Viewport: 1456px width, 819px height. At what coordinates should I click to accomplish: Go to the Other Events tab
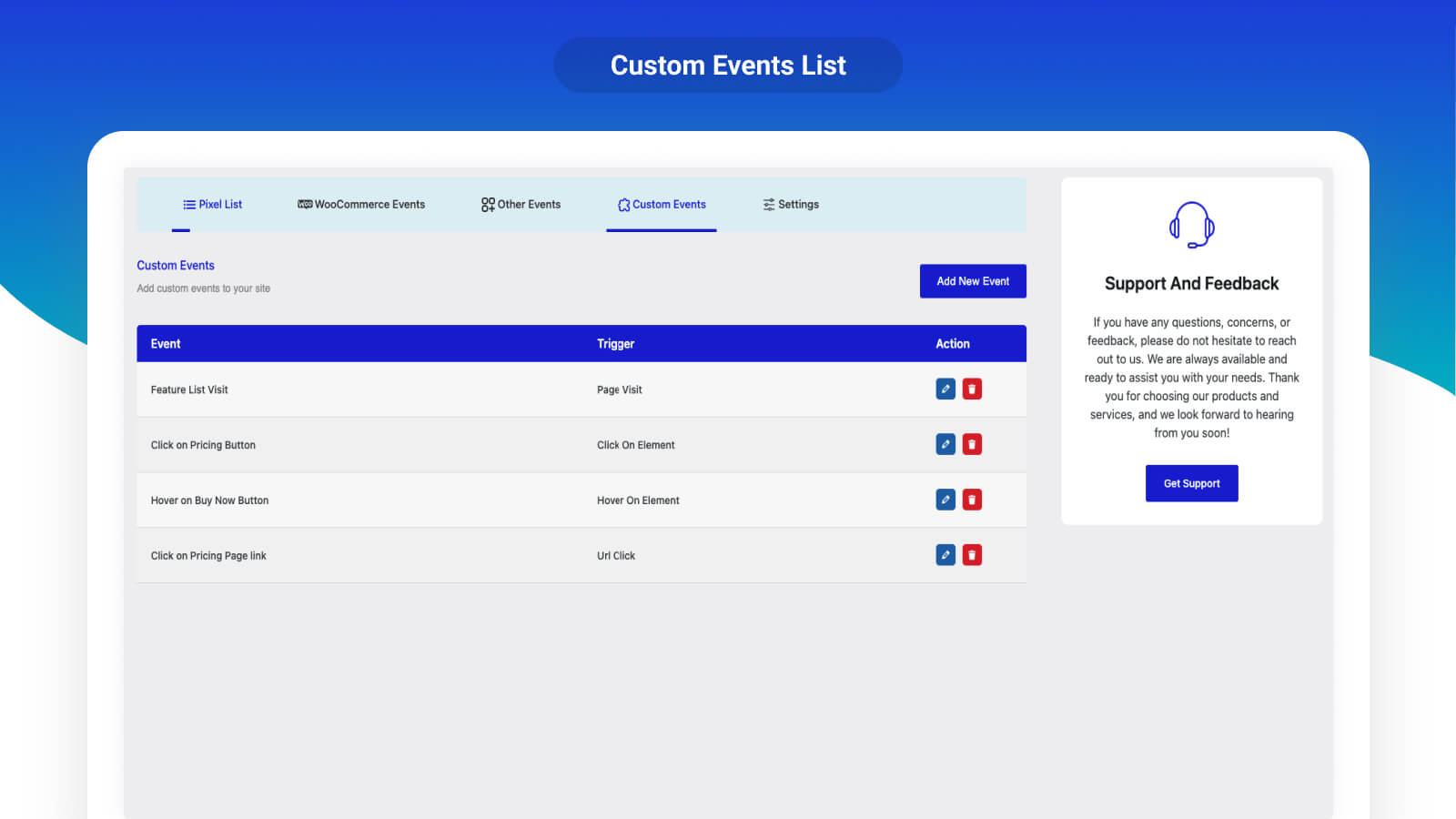coord(521,205)
